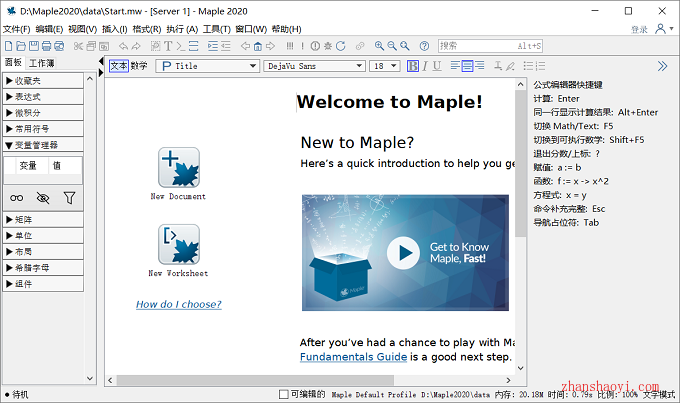The width and height of the screenshot is (680, 403).
Task: Toggle numbered list formatting
Action: (540, 66)
